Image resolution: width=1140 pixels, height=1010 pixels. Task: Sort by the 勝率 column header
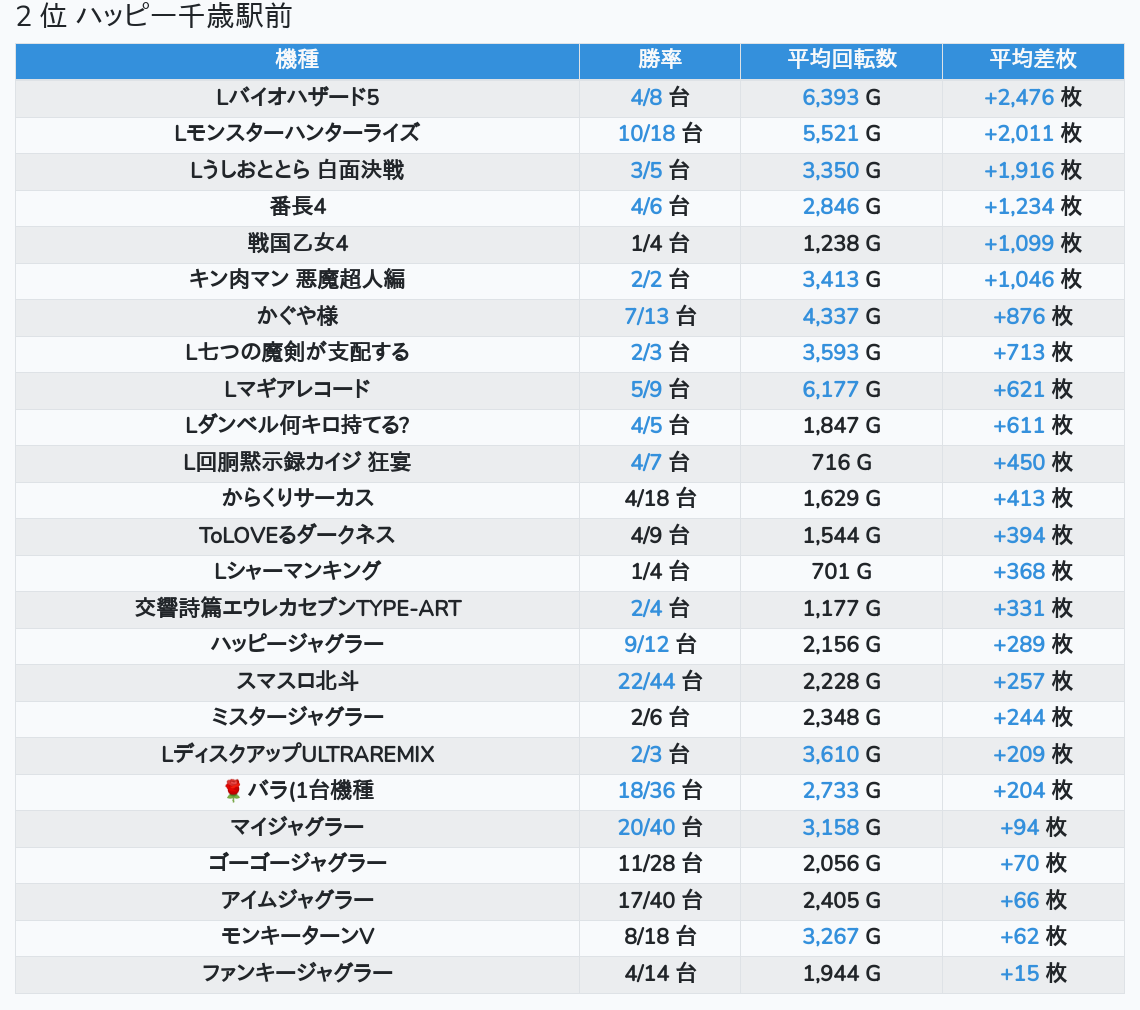[x=660, y=60]
